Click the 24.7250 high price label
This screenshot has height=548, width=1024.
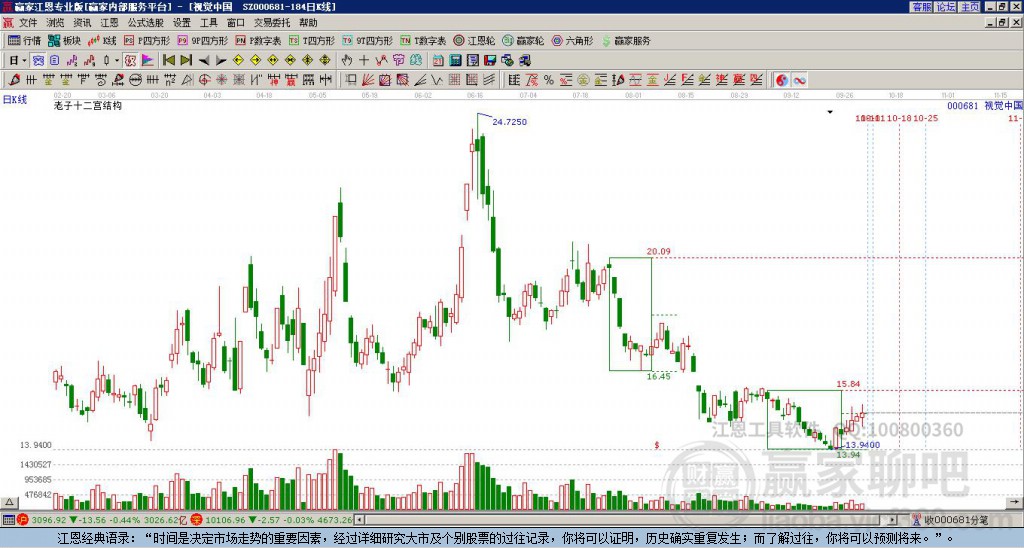(509, 121)
